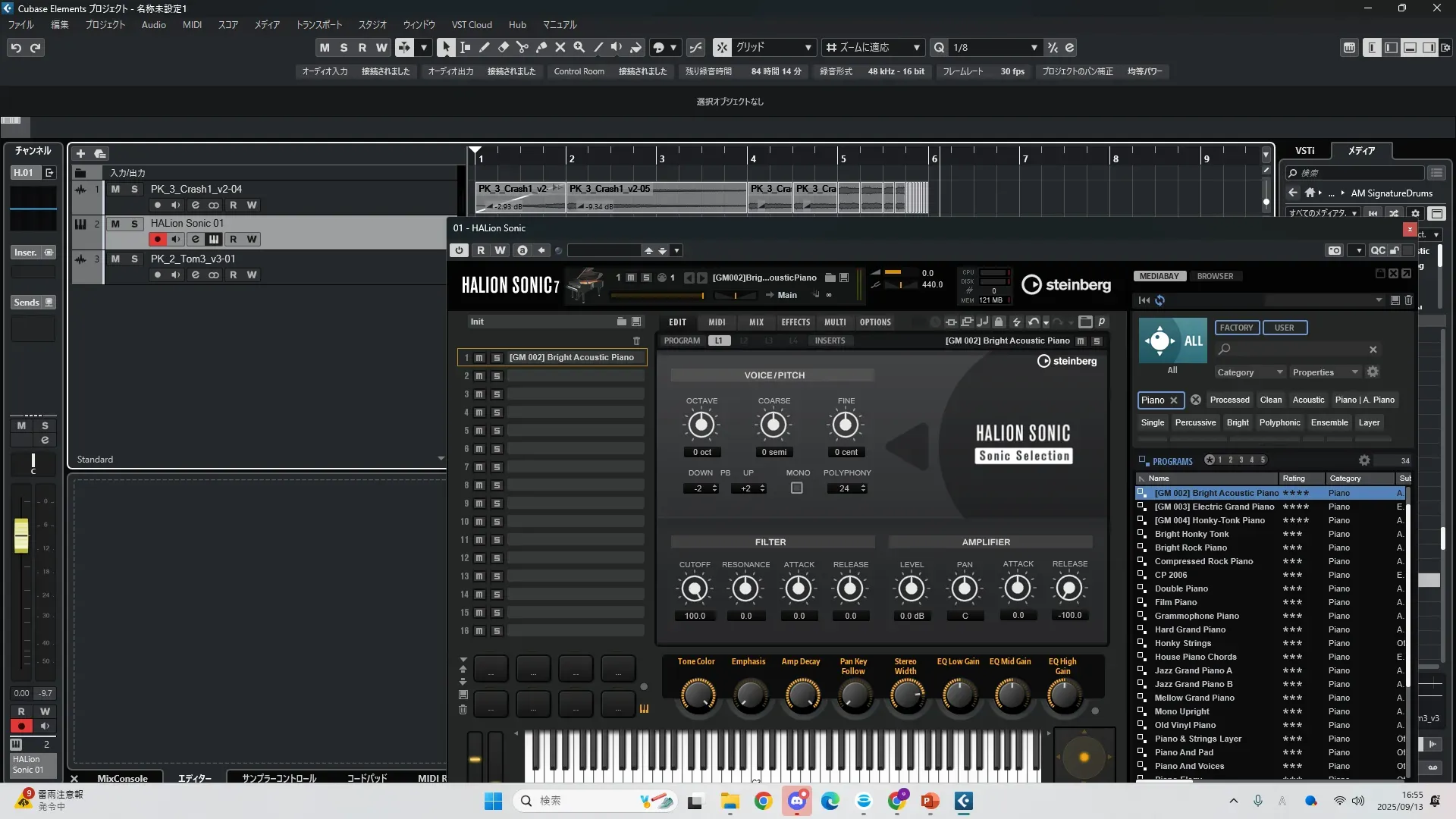Select the Scissors split tool

pyautogui.click(x=522, y=48)
